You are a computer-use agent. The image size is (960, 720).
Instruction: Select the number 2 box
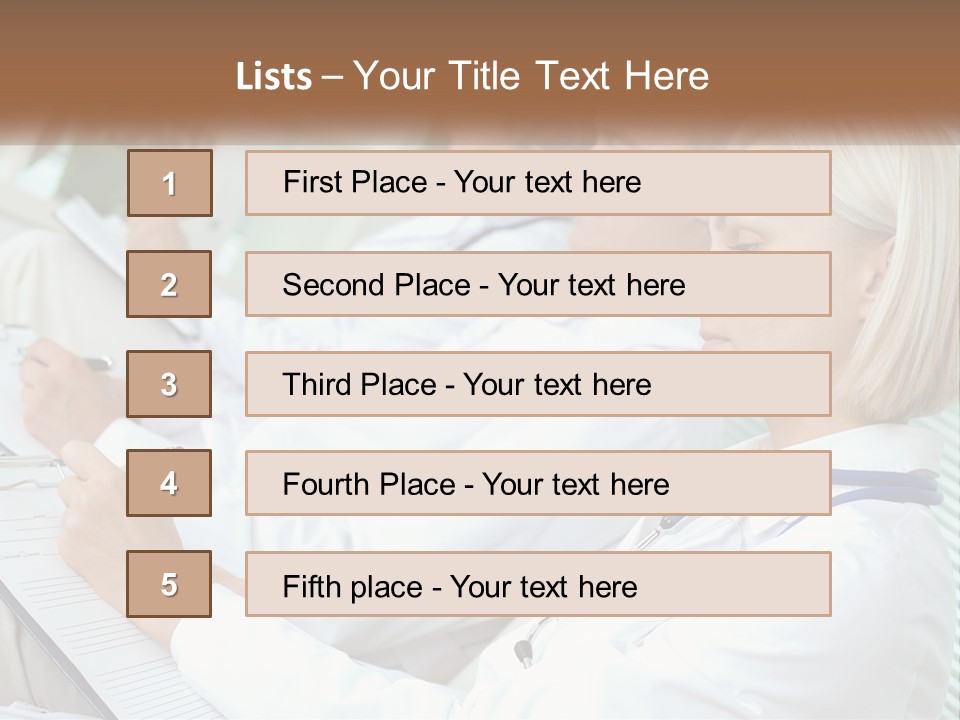(x=169, y=284)
